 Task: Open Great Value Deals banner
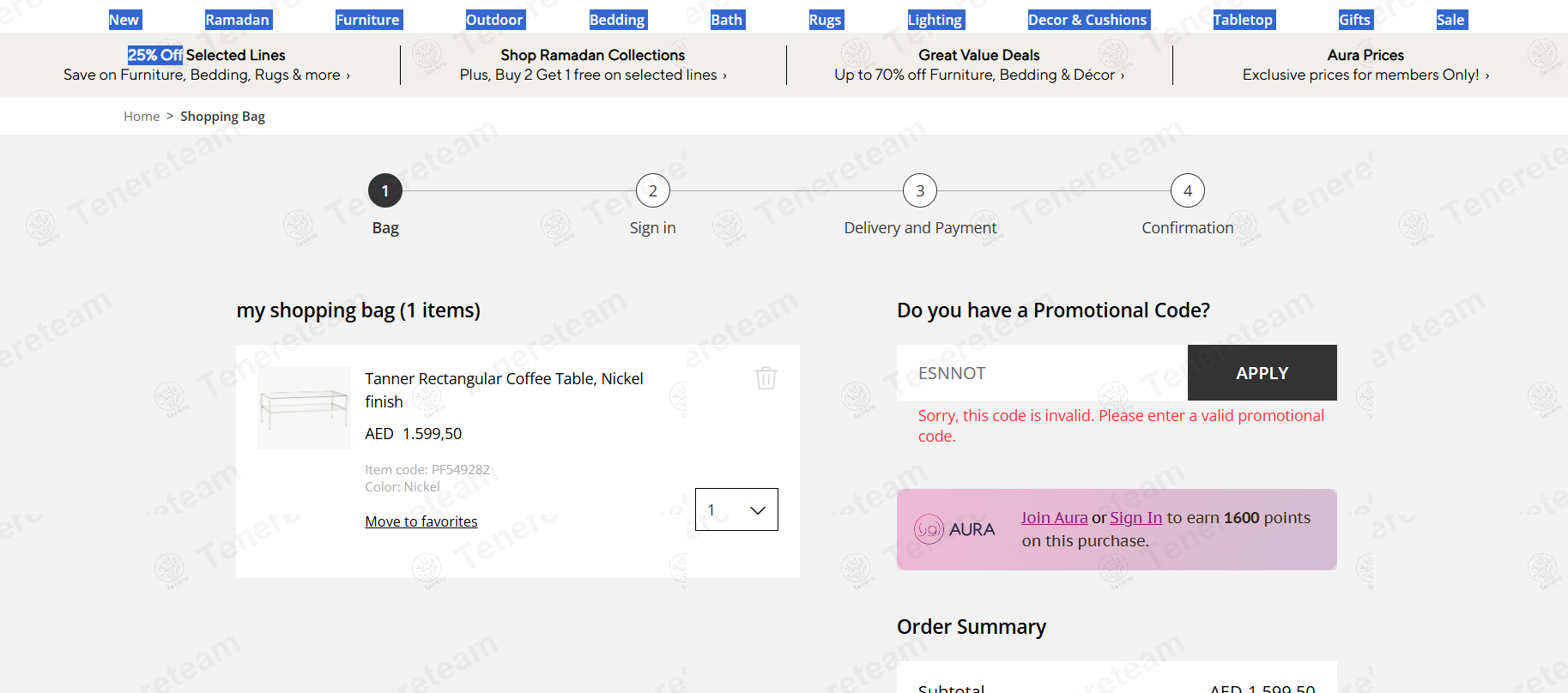tap(979, 65)
